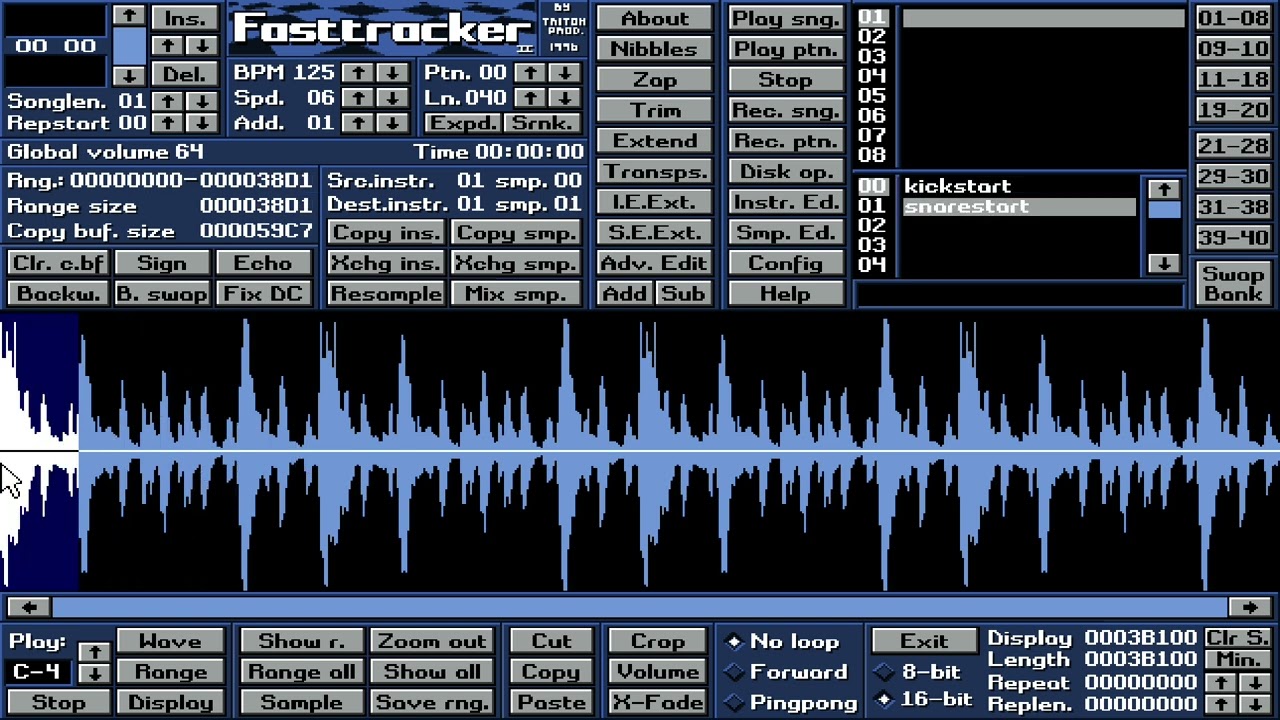Decrease Ptn. number with down arrow
This screenshot has width=1280, height=720.
(565, 73)
